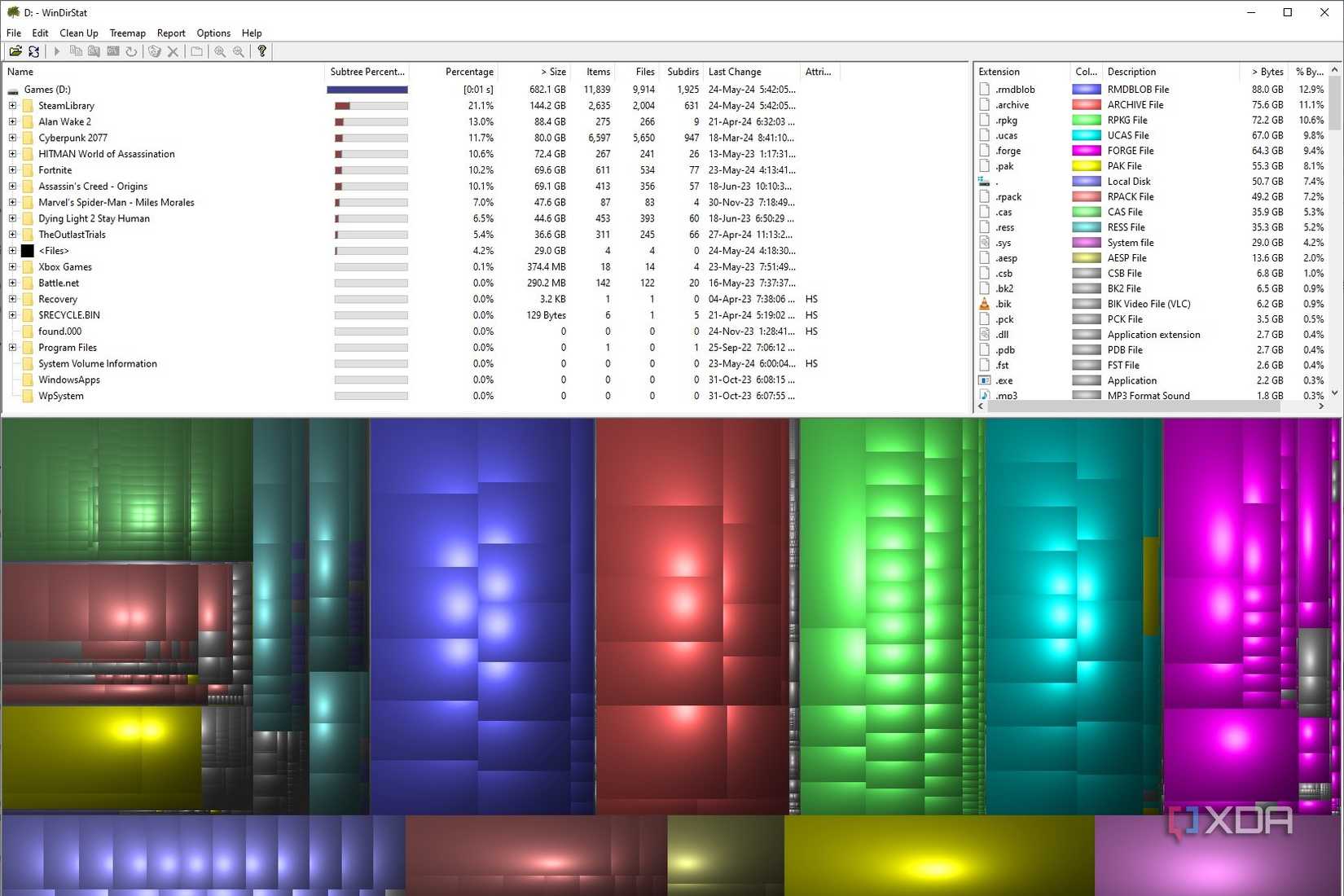Click the large yellow treemap block at bottom
This screenshot has height=896, width=1344.
939,855
